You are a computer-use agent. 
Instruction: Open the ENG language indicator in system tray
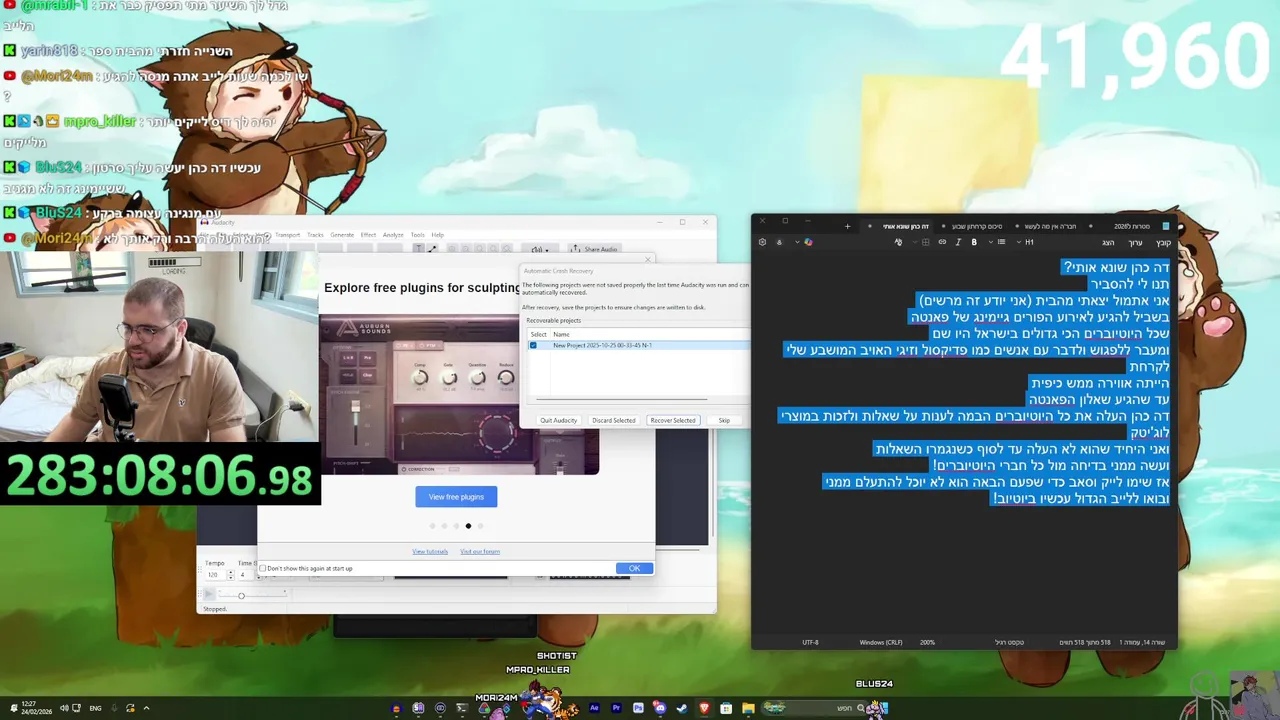(x=95, y=708)
